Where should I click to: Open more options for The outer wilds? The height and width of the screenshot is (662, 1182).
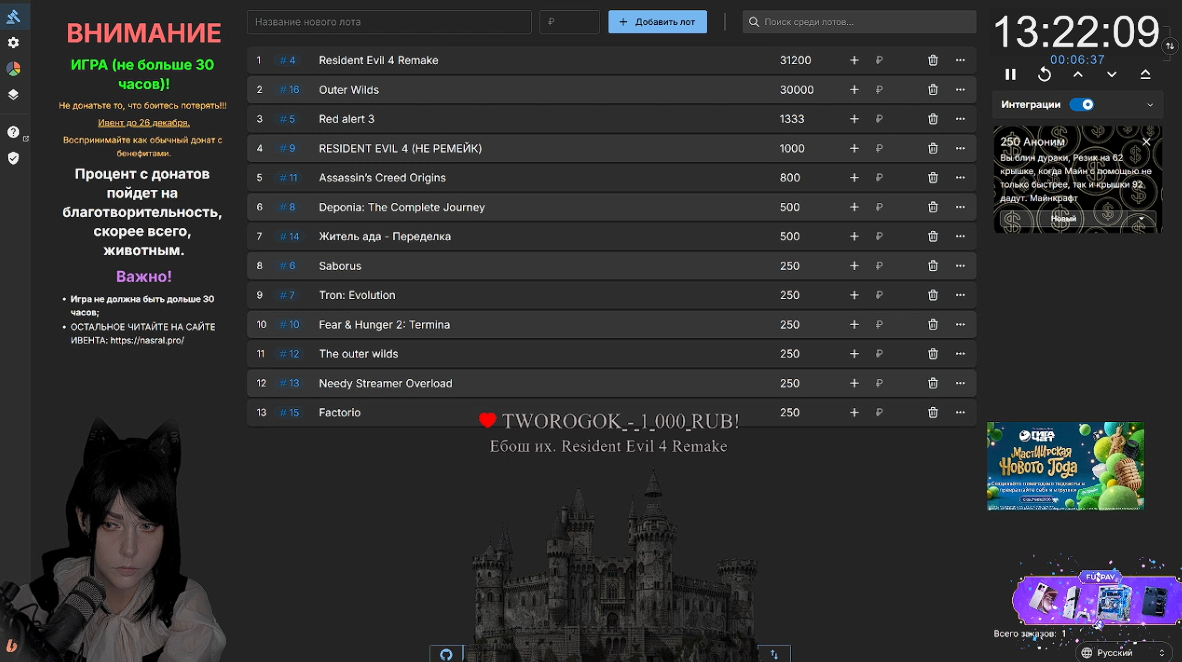click(x=960, y=354)
